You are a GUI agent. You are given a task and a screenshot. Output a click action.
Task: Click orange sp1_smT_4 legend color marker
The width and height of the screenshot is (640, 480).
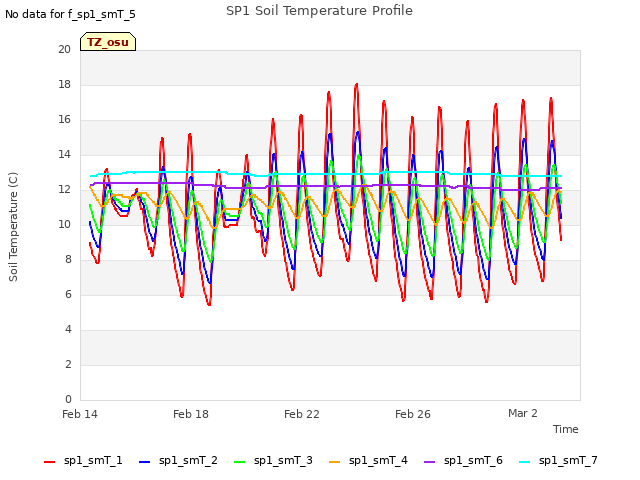coord(334,462)
